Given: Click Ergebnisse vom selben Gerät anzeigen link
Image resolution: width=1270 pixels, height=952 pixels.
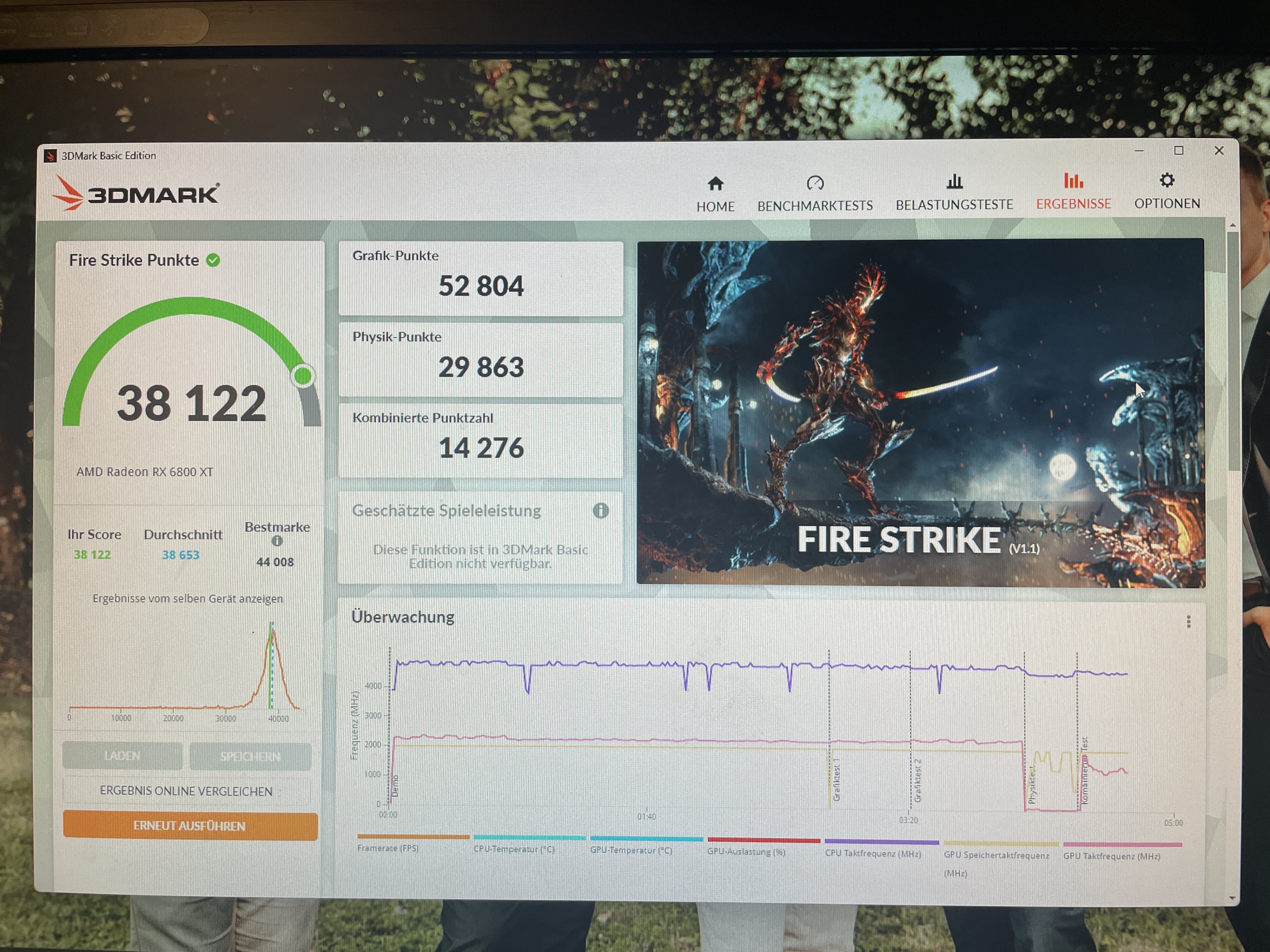Looking at the screenshot, I should [x=188, y=599].
